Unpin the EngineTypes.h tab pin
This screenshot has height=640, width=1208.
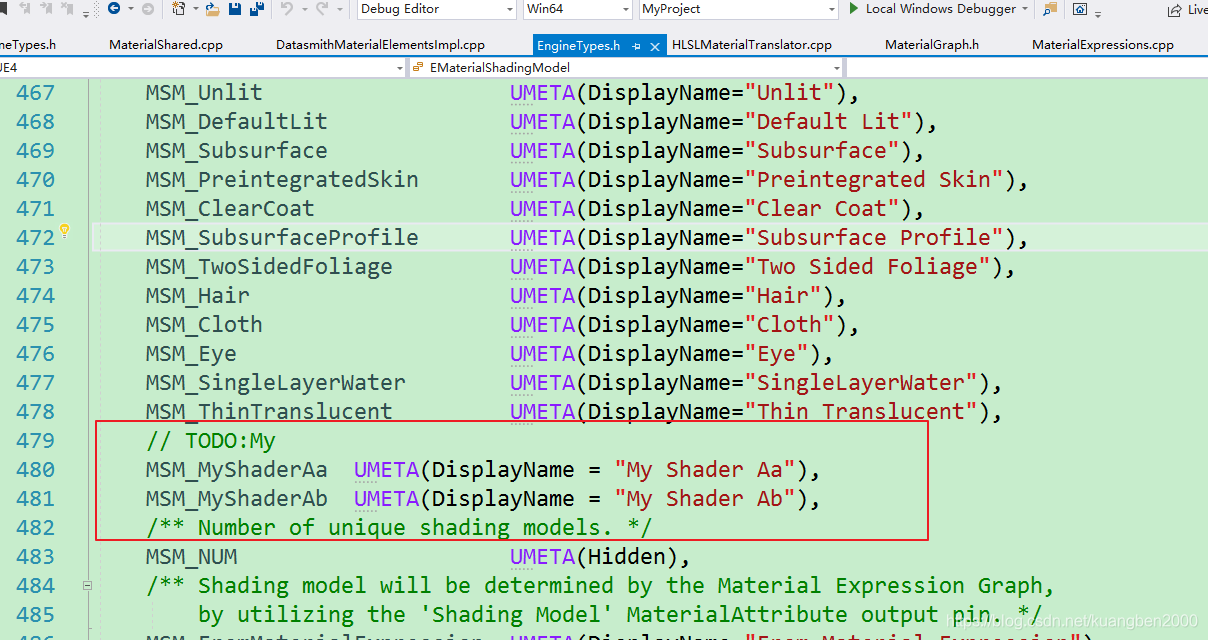(x=637, y=45)
